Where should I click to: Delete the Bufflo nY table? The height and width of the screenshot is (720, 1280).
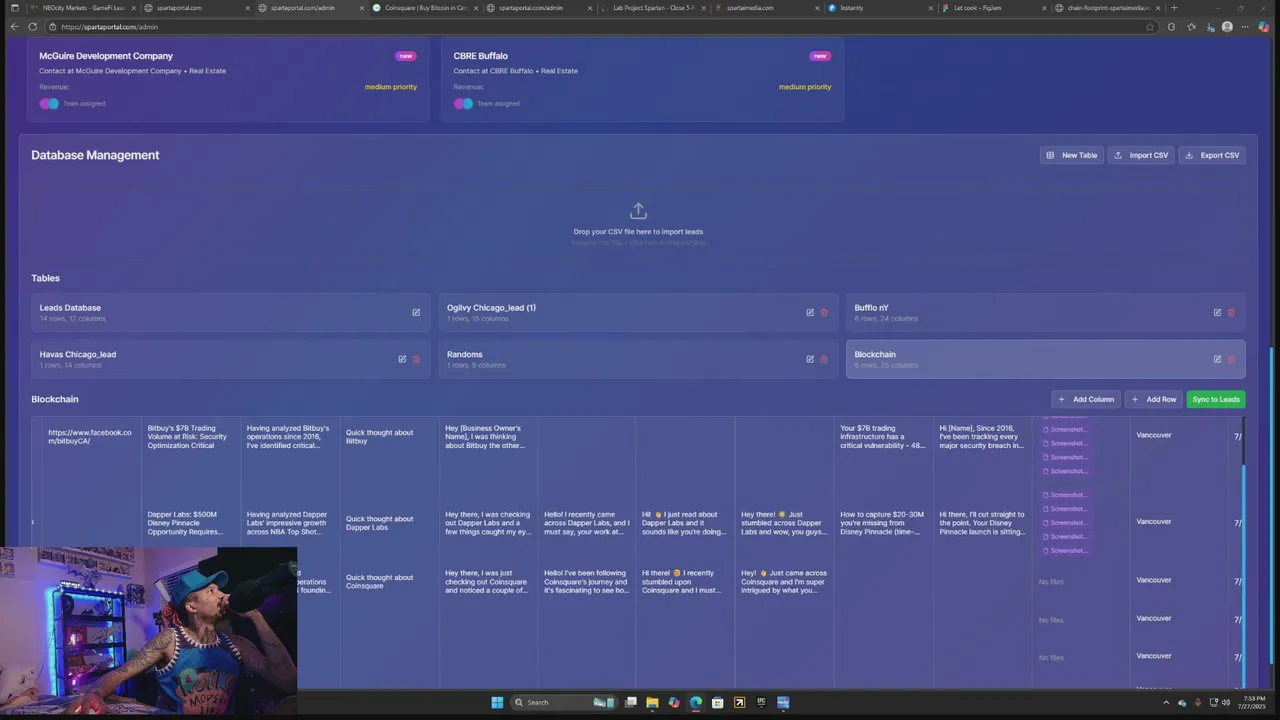point(1231,312)
